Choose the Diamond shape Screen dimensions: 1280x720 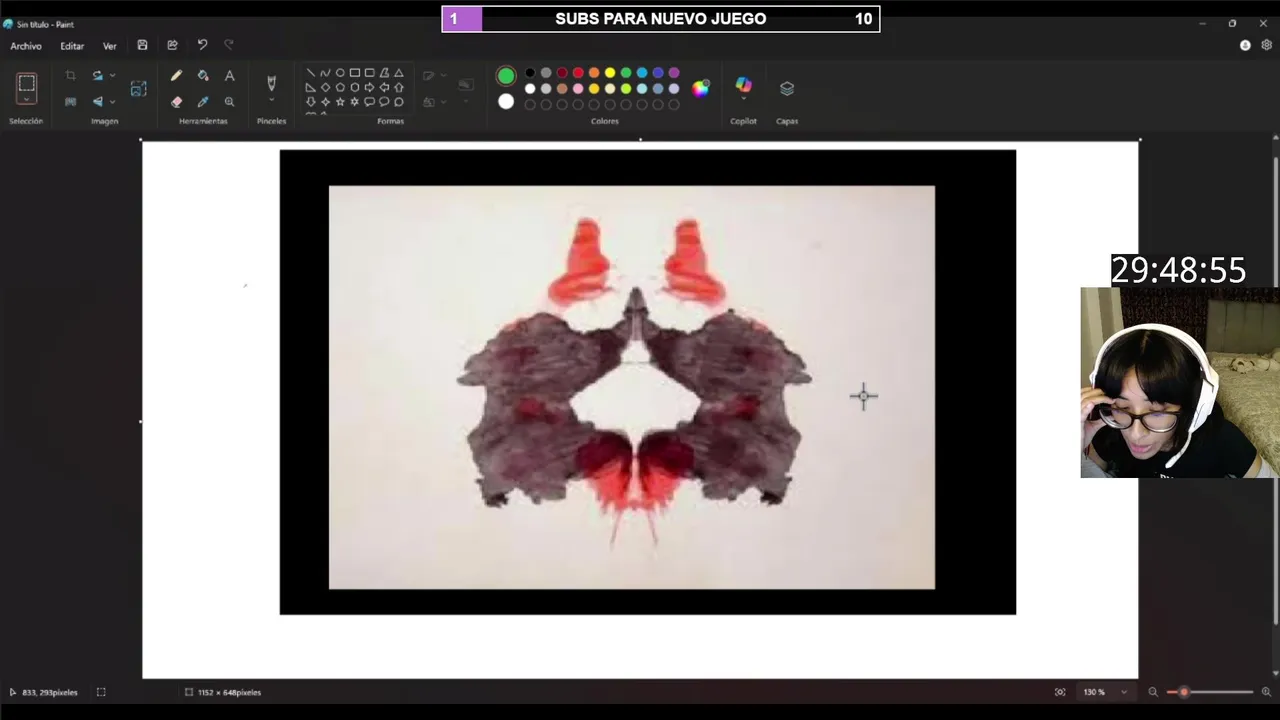click(325, 87)
